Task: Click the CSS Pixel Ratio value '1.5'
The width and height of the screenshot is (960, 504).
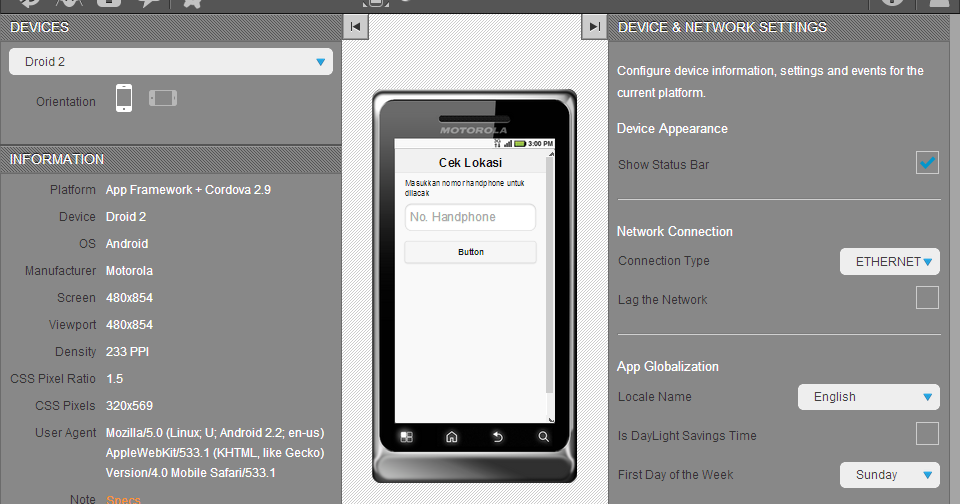Action: 114,378
